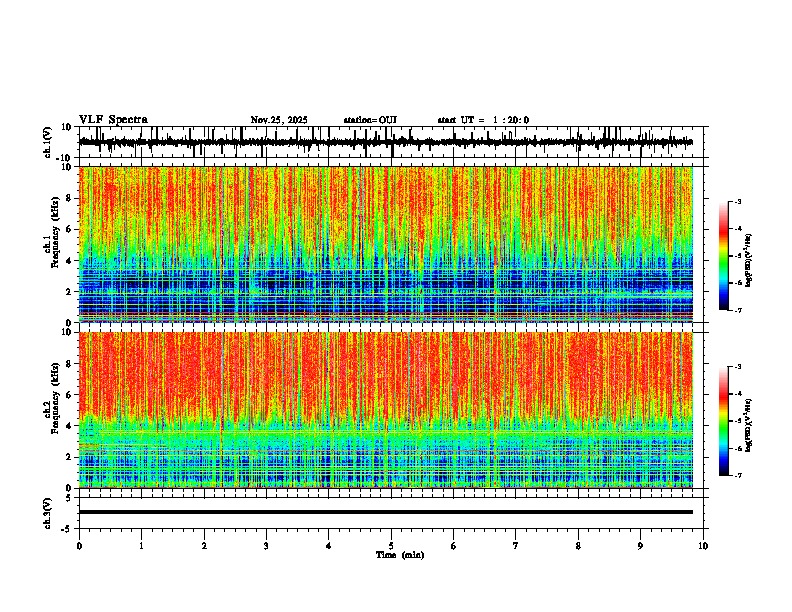The height and width of the screenshot is (612, 792).
Task: Click the ch.2 spectrogram color scale bar
Action: click(x=724, y=421)
